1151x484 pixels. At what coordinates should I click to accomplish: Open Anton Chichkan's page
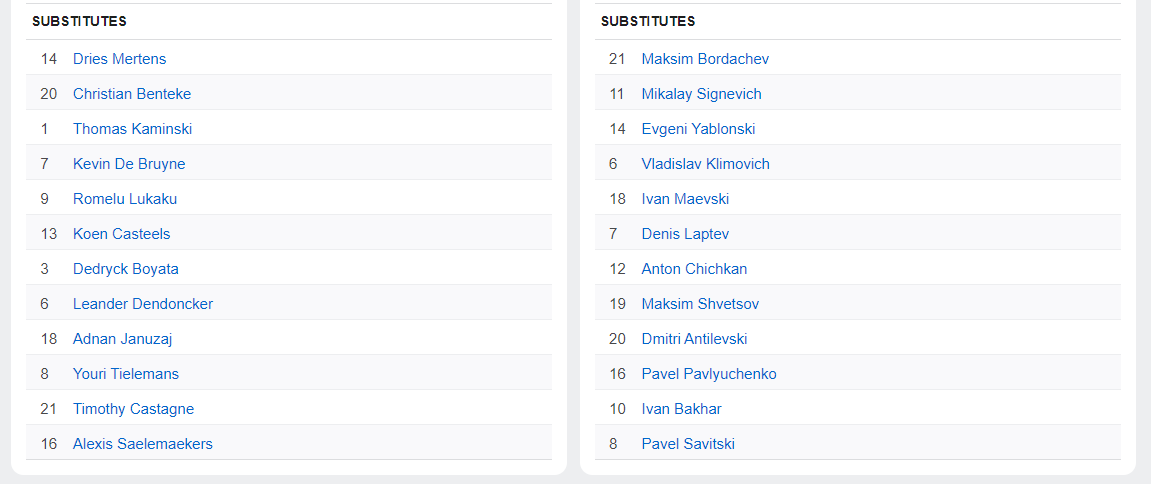pyautogui.click(x=694, y=269)
